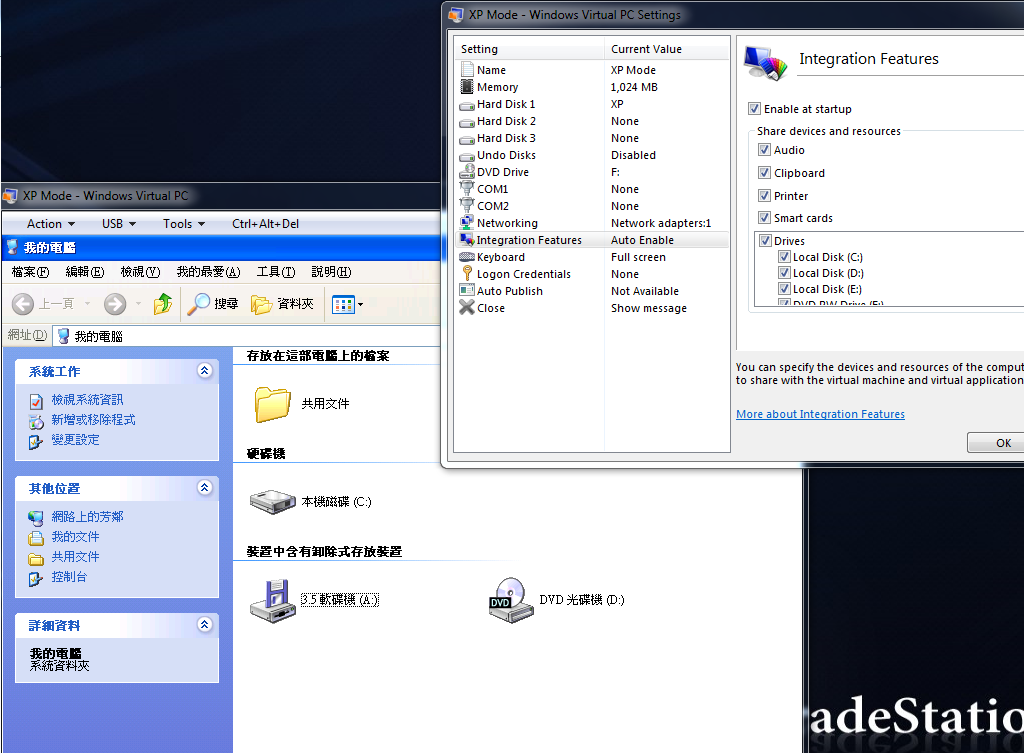Select the local disk C: drive icon
This screenshot has width=1024, height=753.
(272, 502)
